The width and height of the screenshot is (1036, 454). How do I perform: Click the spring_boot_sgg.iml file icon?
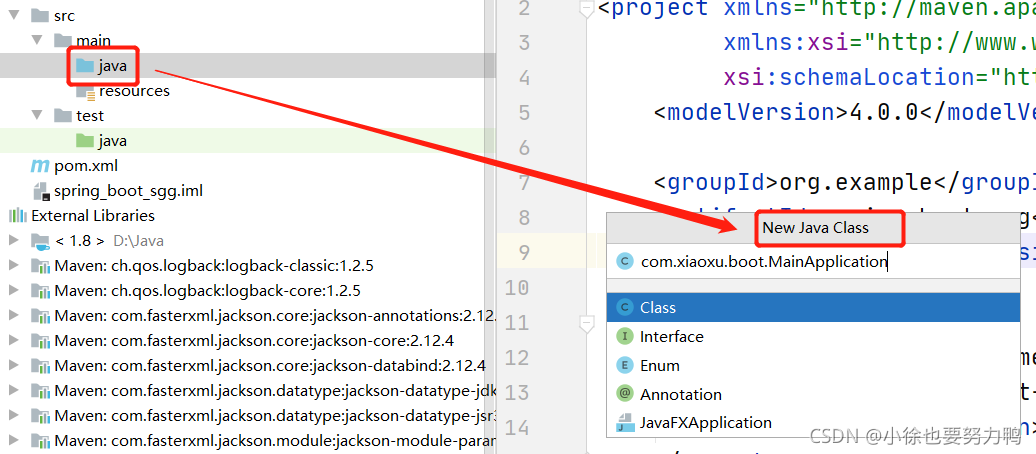point(41,191)
